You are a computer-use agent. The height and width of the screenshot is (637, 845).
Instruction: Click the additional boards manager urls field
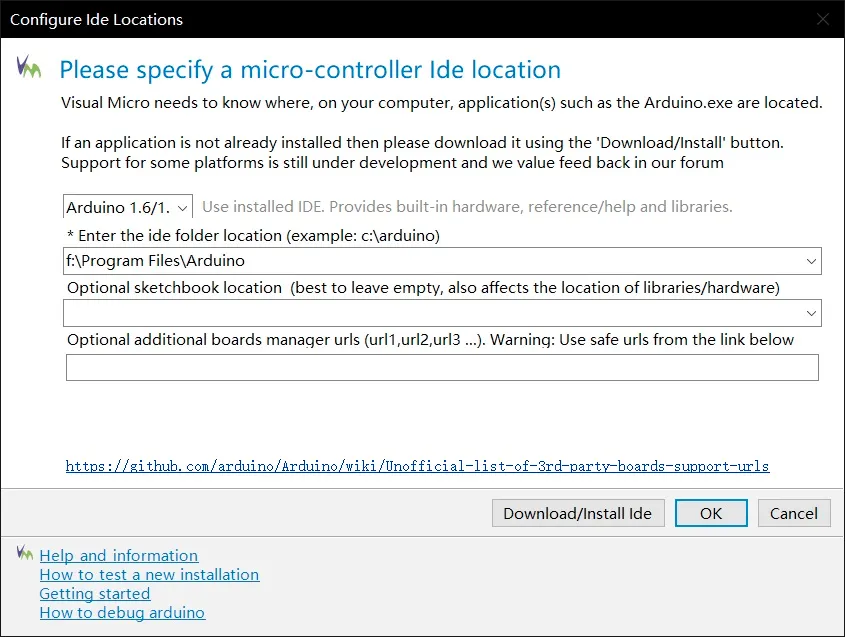[x=442, y=367]
